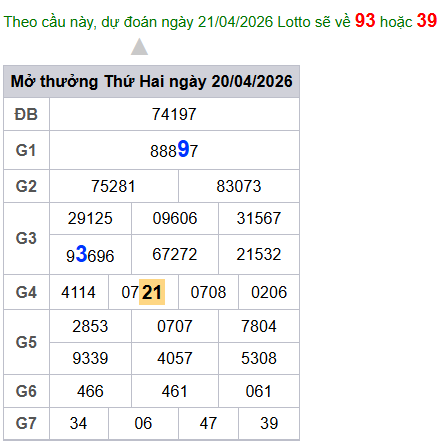
Task: Click the G3 row label
Action: [26, 238]
